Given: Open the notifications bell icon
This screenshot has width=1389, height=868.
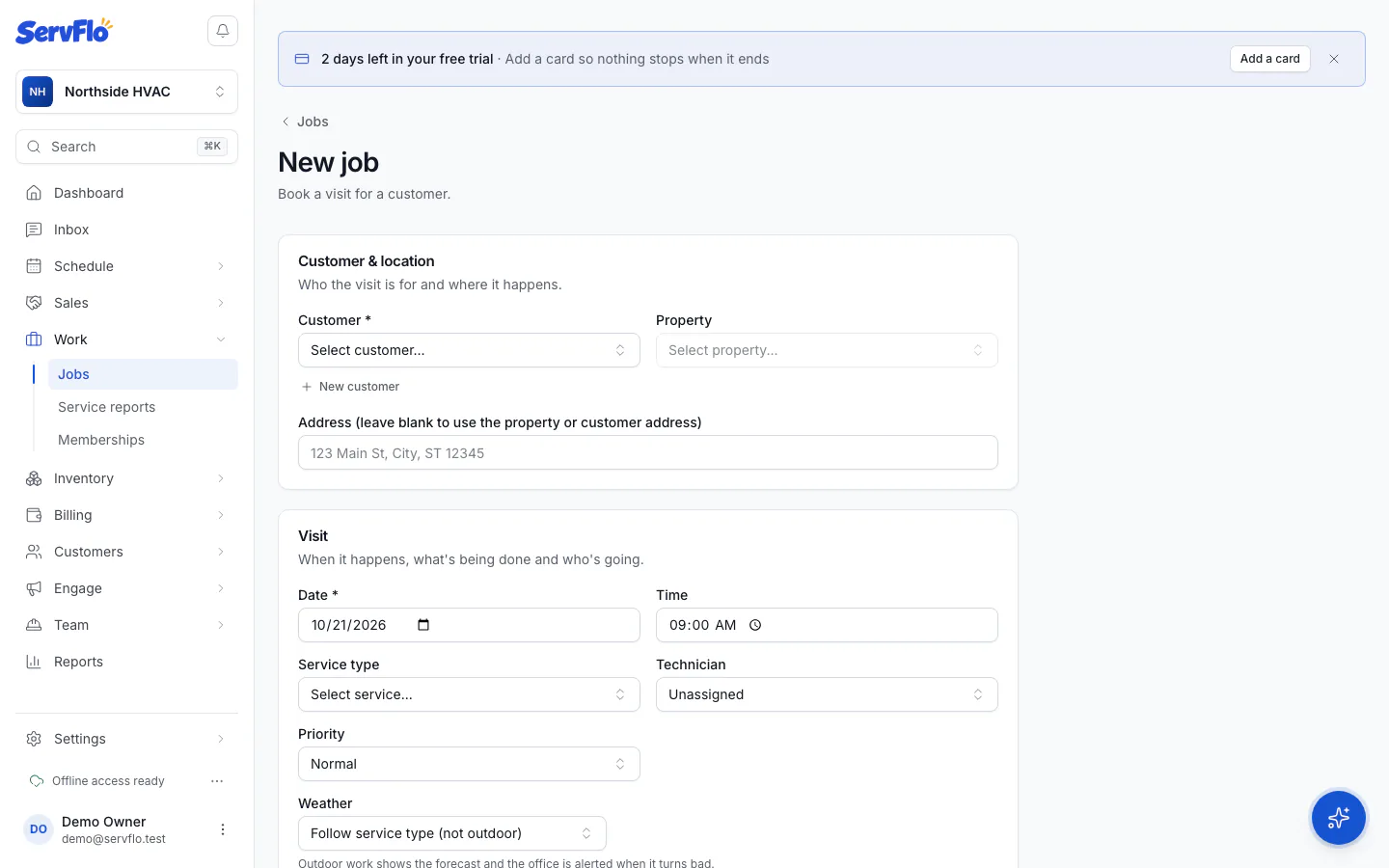Looking at the screenshot, I should coord(223,31).
